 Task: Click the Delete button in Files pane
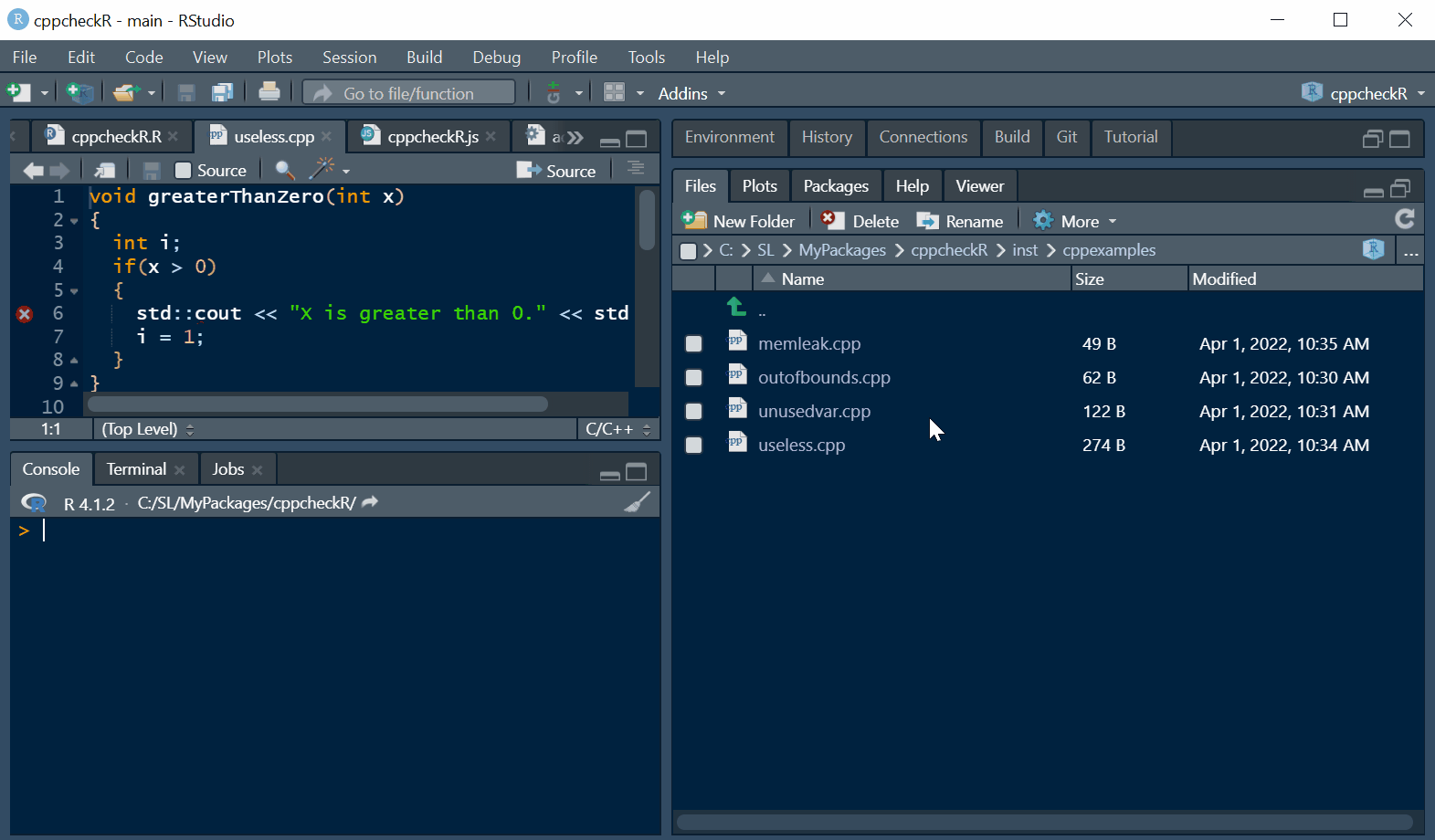point(860,221)
